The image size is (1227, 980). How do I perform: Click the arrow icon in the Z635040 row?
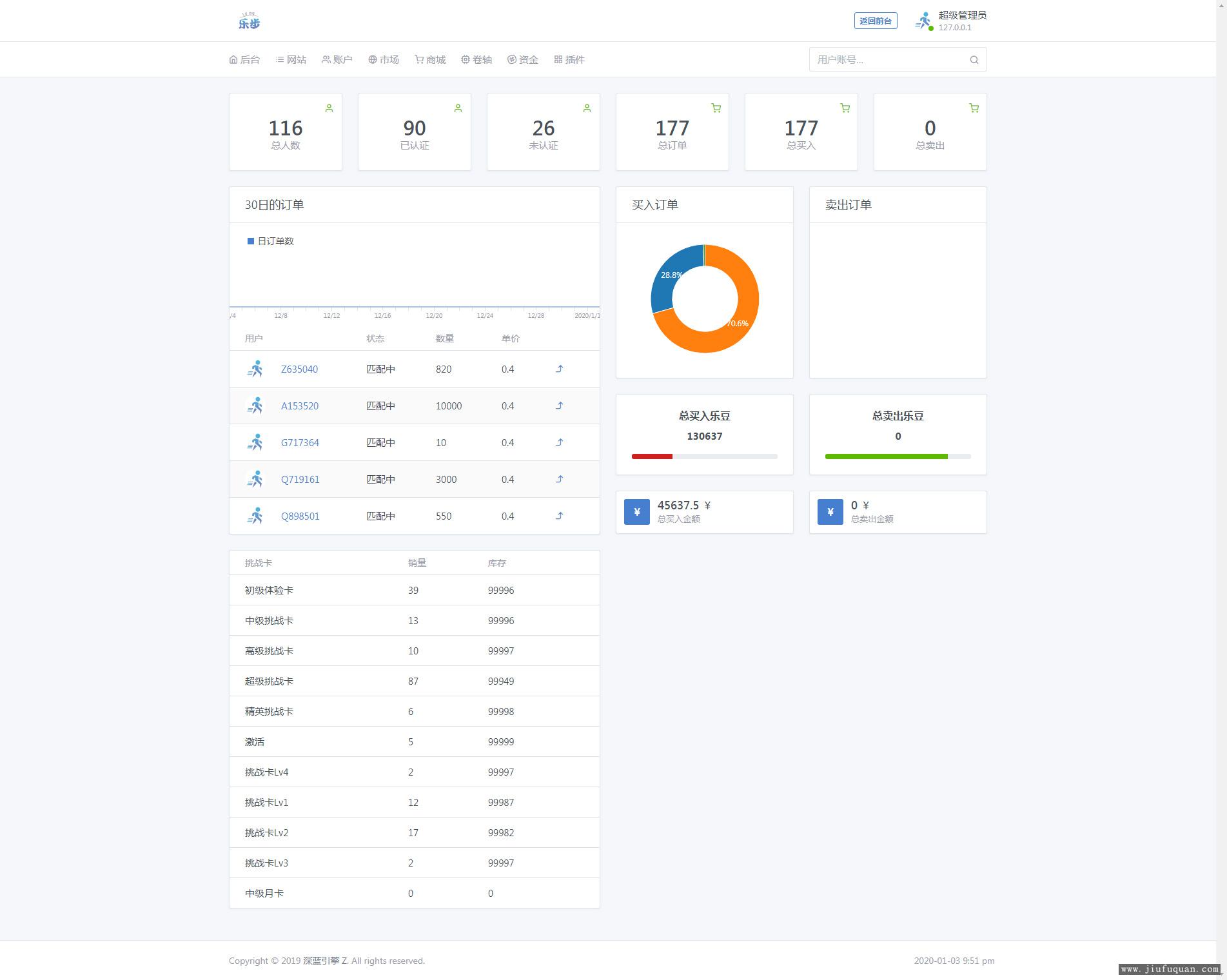[559, 369]
